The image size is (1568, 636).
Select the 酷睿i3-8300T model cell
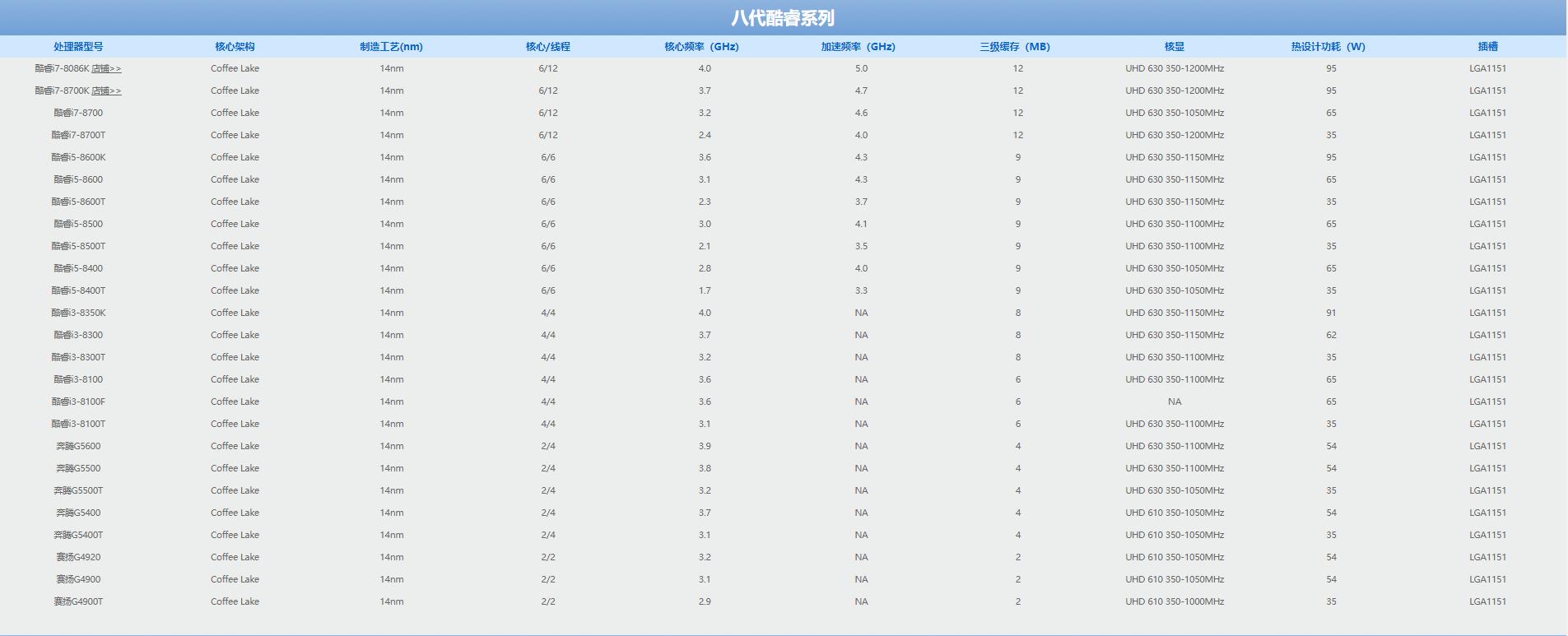coord(78,357)
